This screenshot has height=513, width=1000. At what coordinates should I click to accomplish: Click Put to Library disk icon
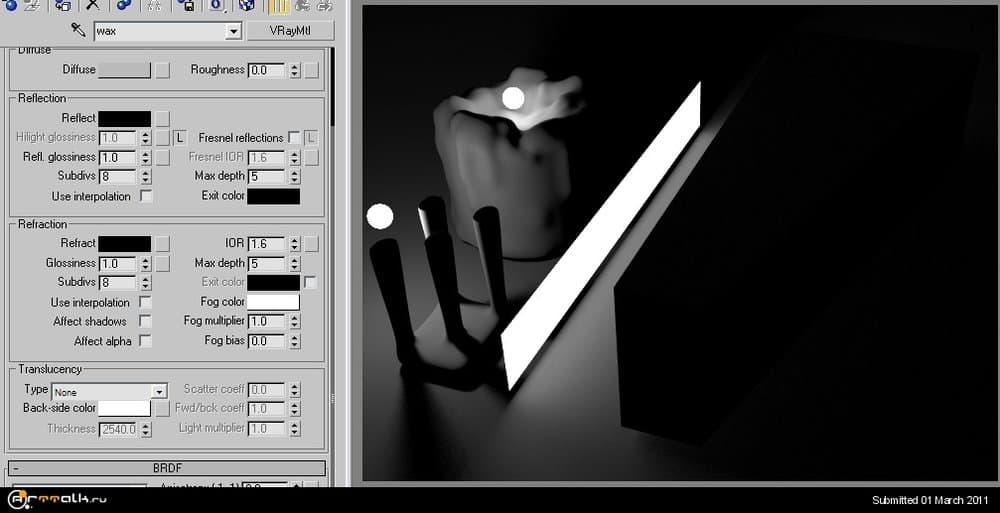pos(186,5)
